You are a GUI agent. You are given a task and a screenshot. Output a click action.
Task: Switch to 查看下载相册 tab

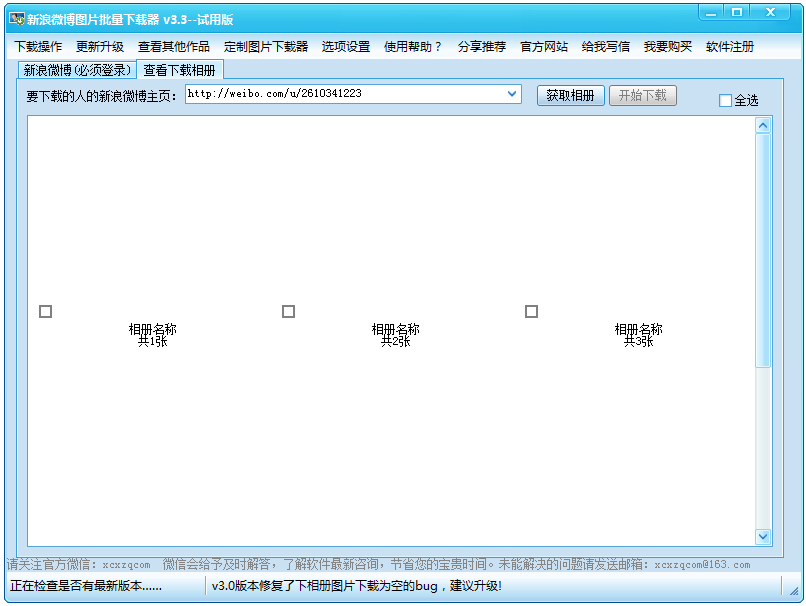[179, 70]
